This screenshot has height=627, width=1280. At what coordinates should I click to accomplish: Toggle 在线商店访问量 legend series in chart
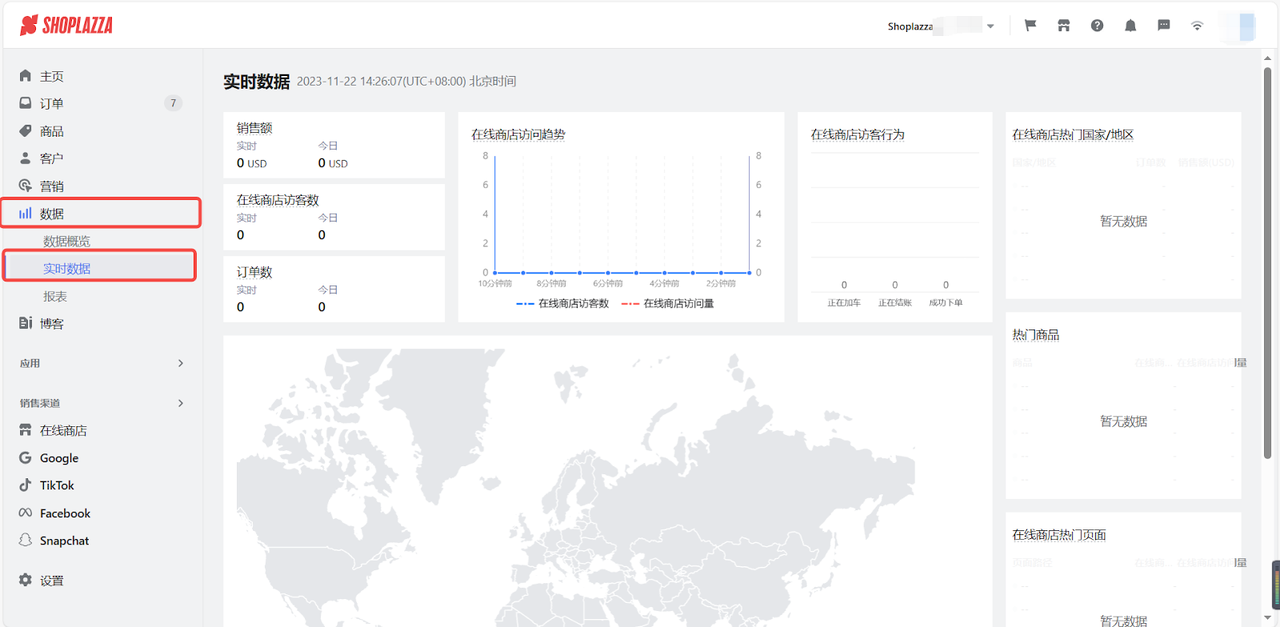[668, 303]
